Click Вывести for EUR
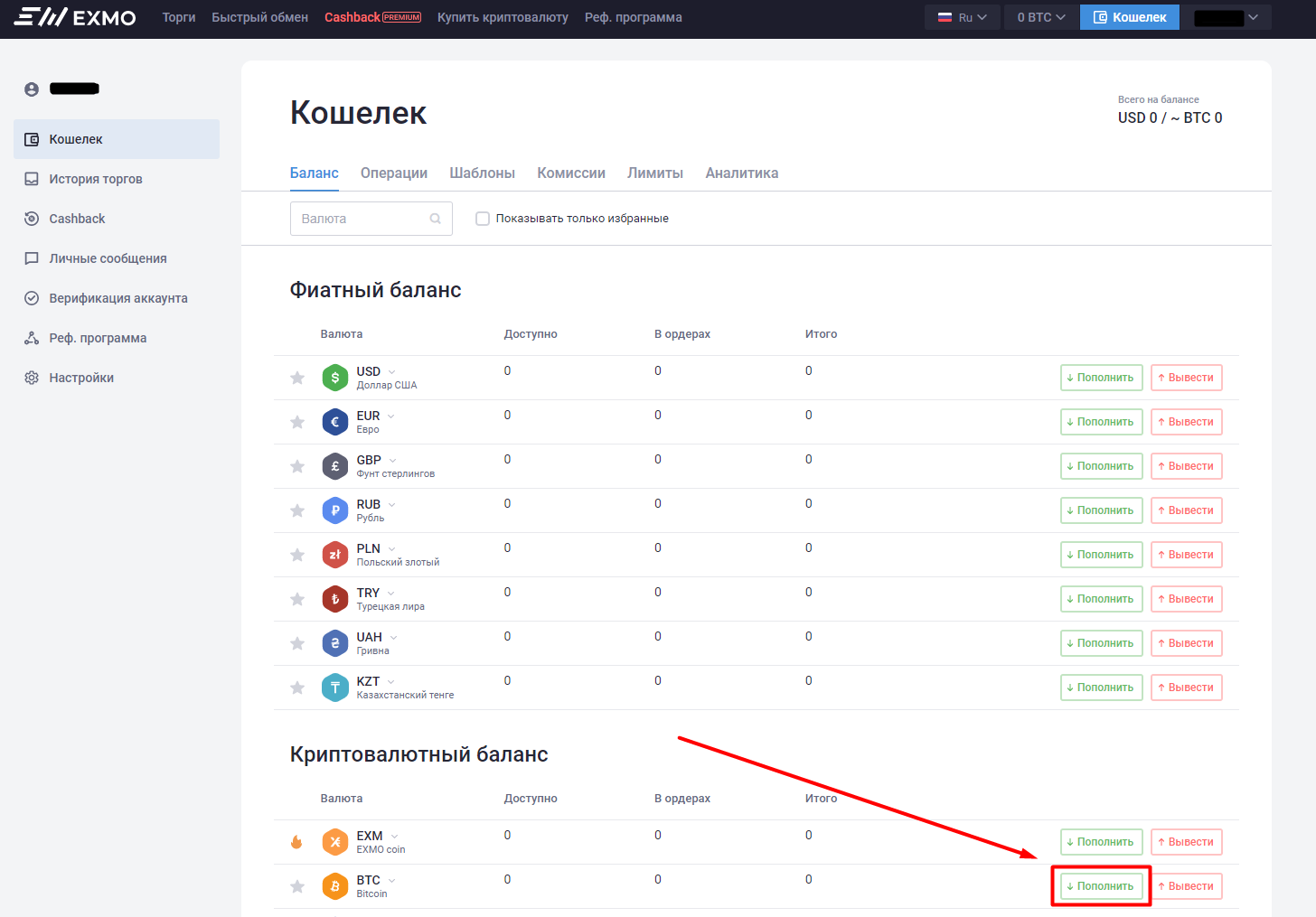1316x917 pixels. pos(1186,422)
